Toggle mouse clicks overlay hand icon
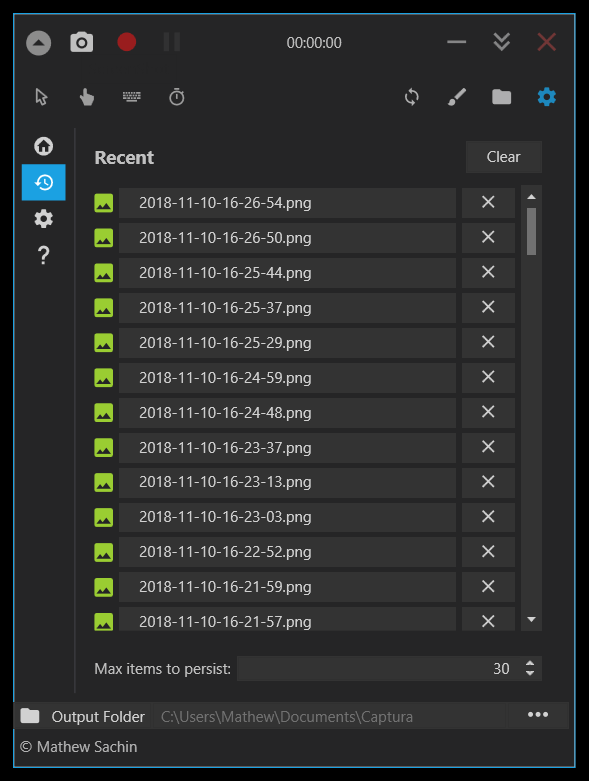The image size is (589, 781). tap(87, 97)
